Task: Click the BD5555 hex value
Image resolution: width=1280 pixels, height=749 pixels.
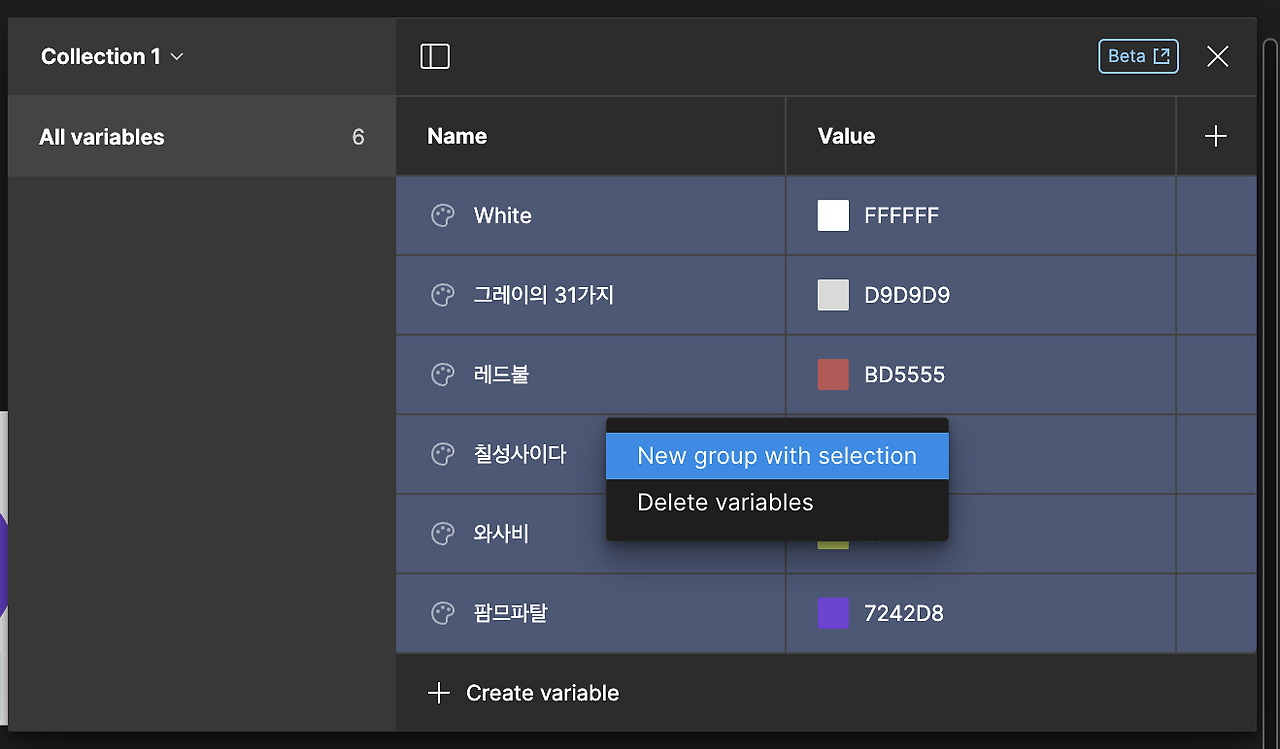Action: [904, 375]
